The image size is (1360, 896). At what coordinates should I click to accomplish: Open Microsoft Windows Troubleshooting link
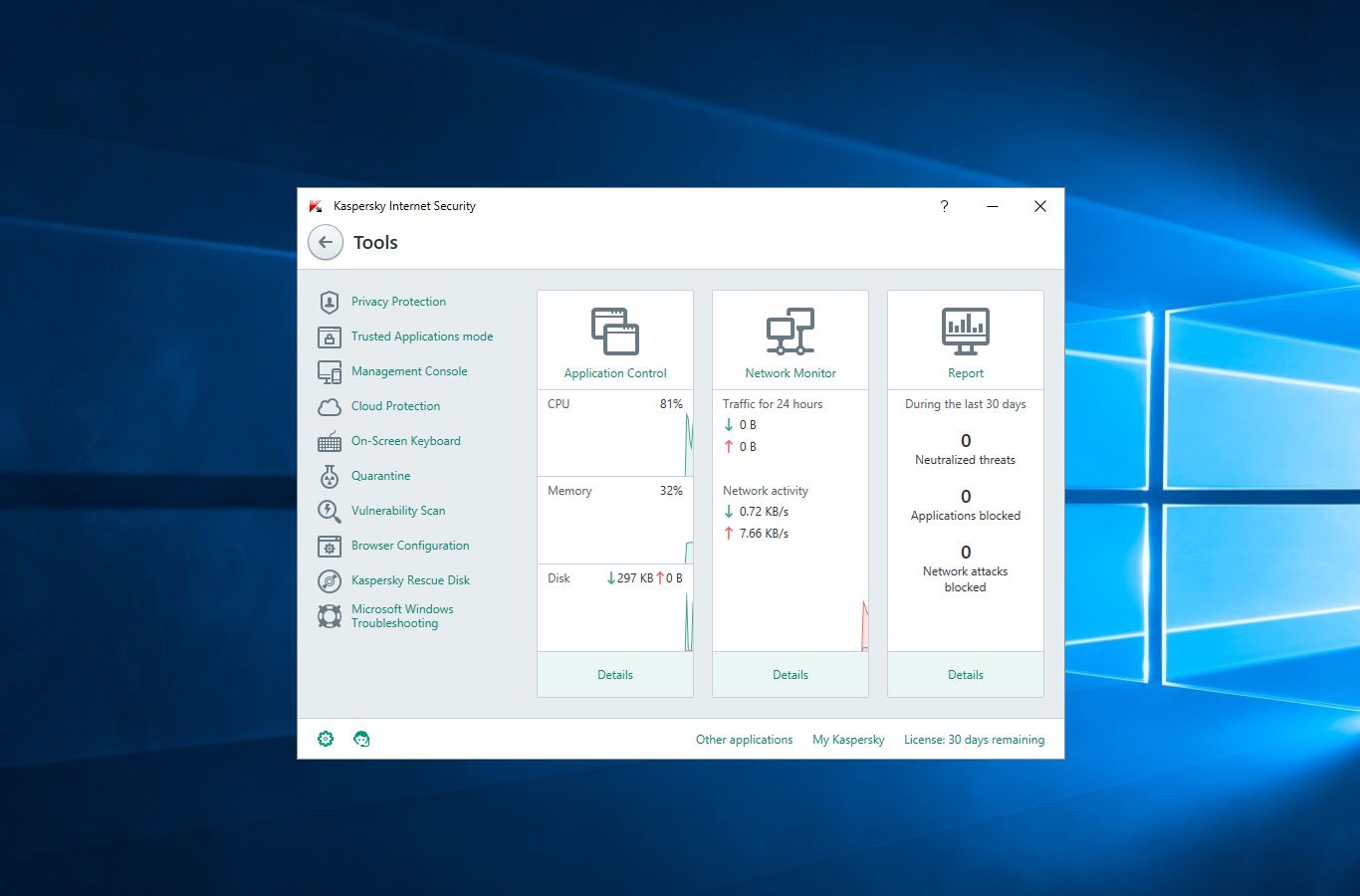(x=402, y=616)
